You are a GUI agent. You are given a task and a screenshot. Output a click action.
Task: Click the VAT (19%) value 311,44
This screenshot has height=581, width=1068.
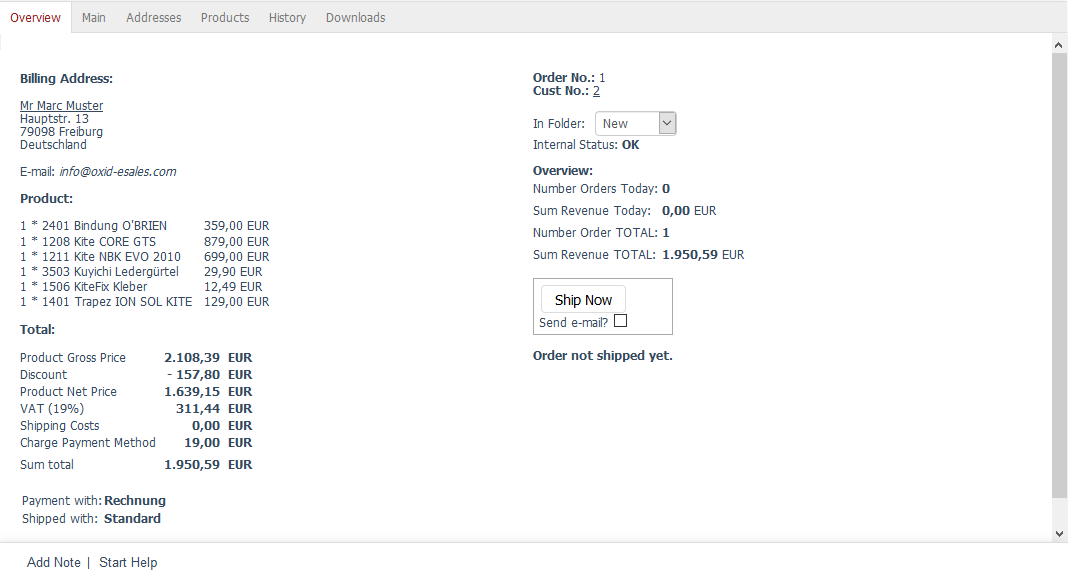click(198, 409)
